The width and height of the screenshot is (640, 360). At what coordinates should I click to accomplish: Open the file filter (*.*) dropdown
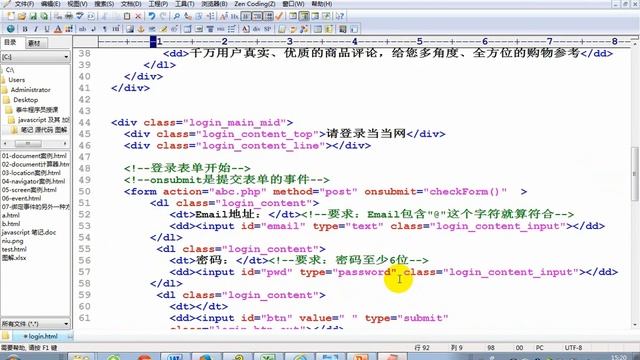(35, 324)
